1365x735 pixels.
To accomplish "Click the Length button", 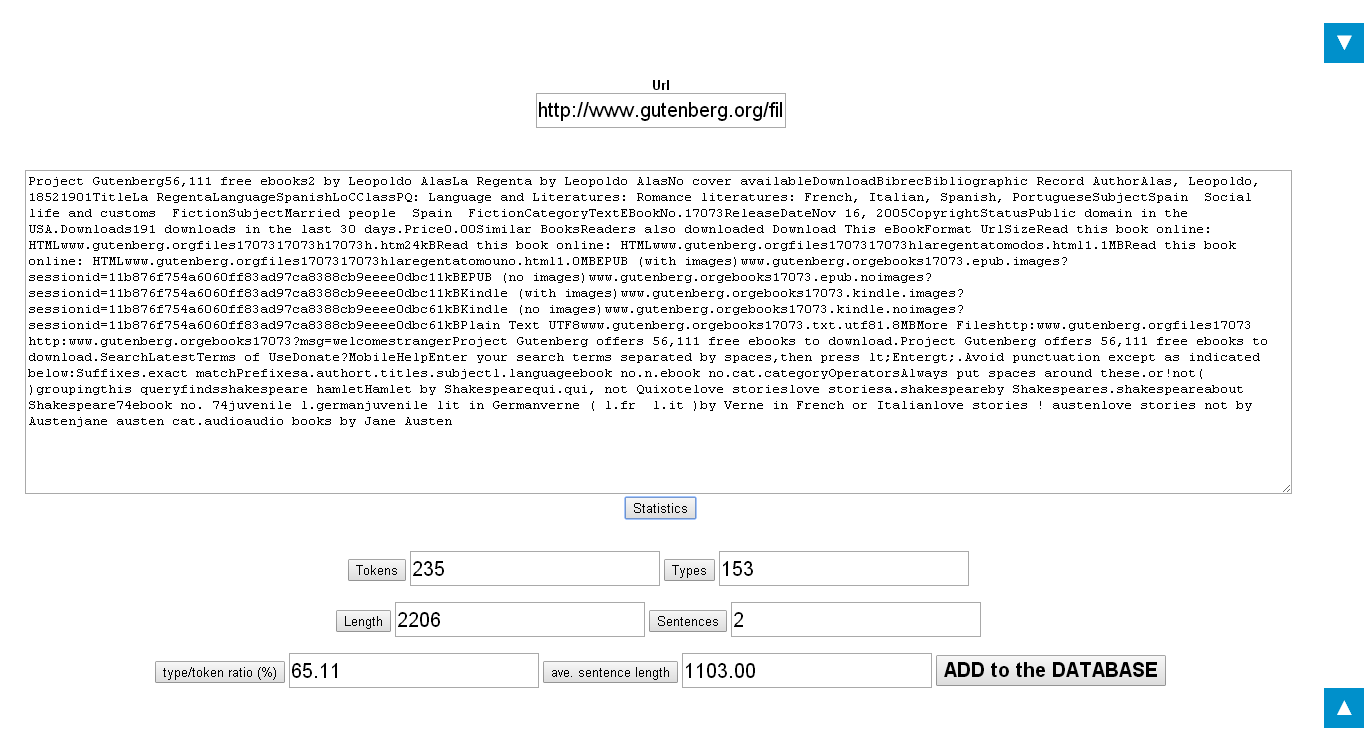I will (x=363, y=621).
